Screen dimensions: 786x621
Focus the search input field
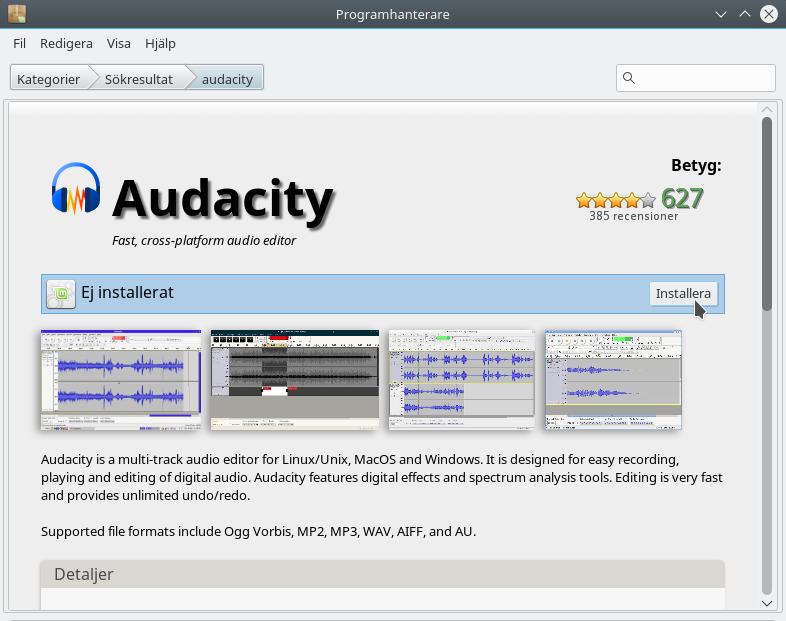tap(695, 78)
